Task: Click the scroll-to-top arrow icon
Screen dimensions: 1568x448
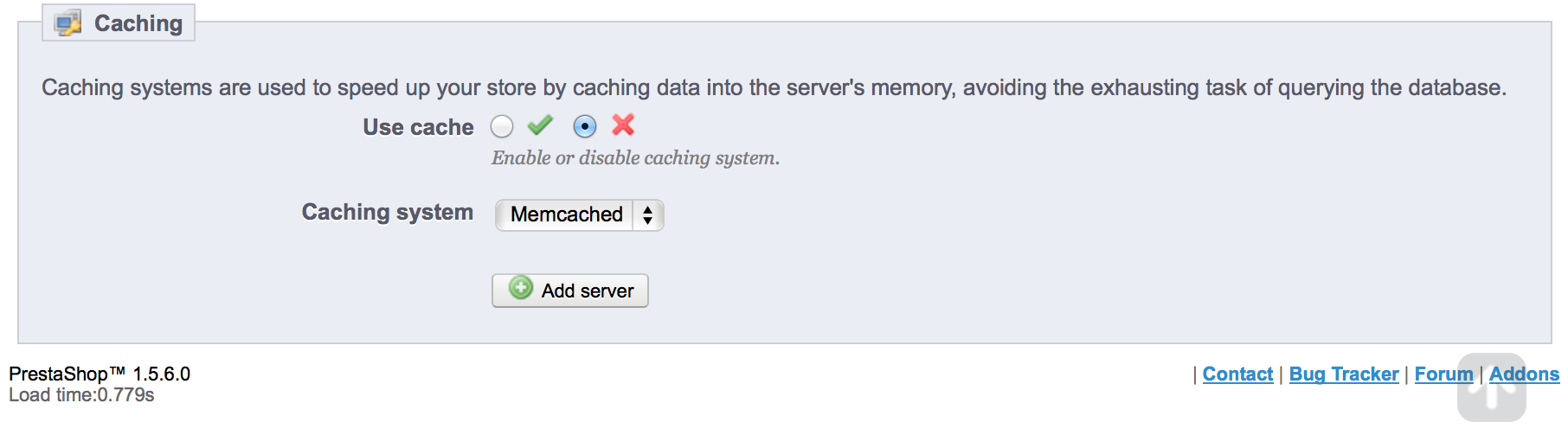Action: pyautogui.click(x=1491, y=388)
